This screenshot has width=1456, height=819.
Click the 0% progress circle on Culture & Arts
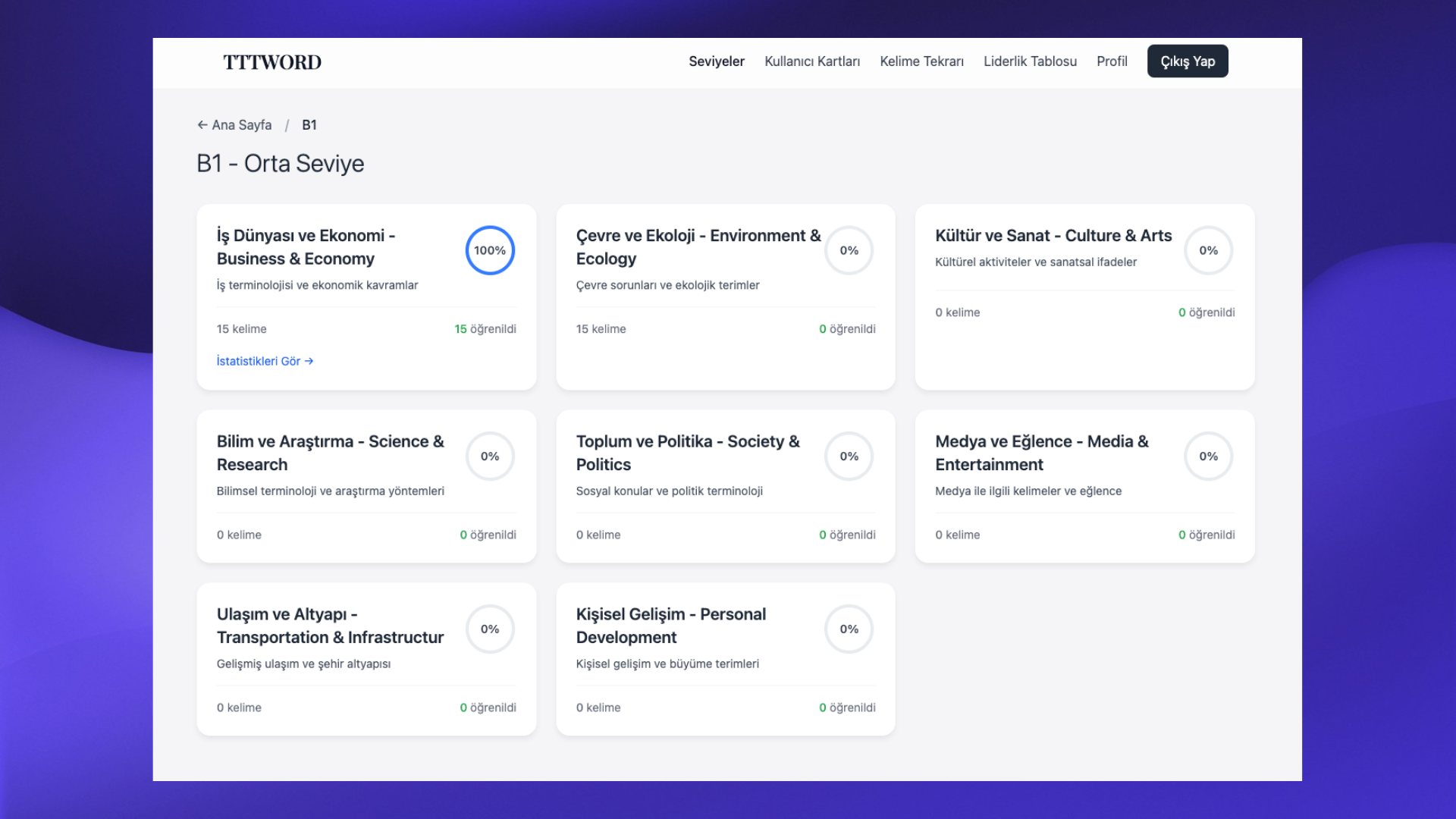(1208, 250)
